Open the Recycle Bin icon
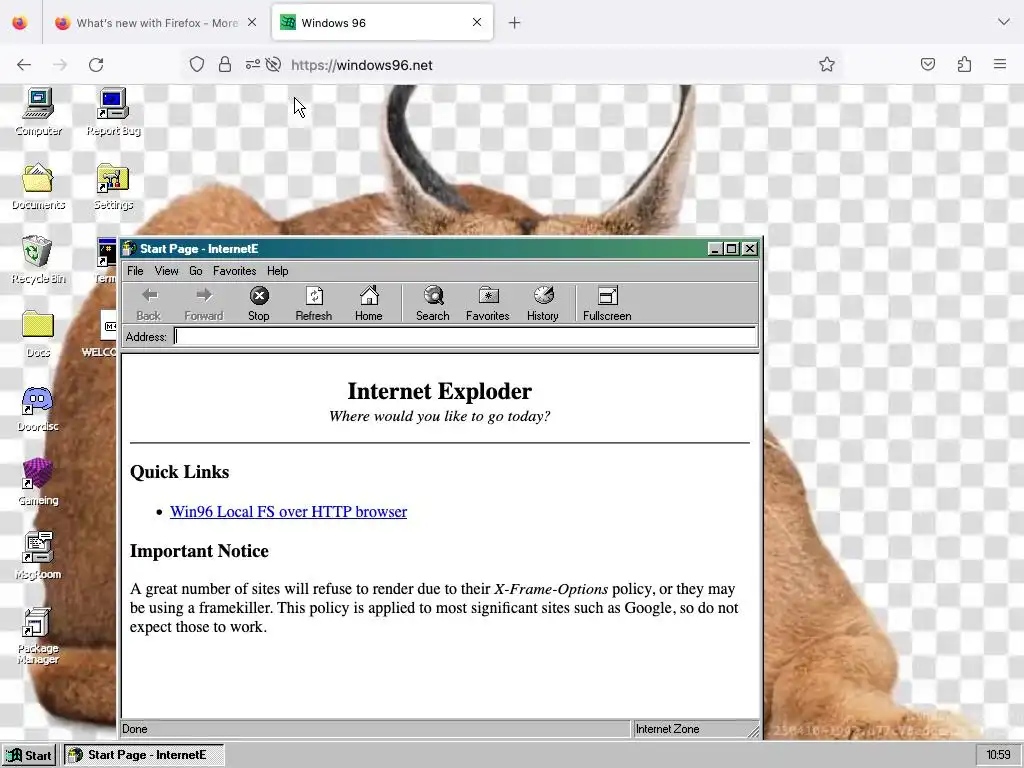Viewport: 1024px width, 768px height. point(38,260)
